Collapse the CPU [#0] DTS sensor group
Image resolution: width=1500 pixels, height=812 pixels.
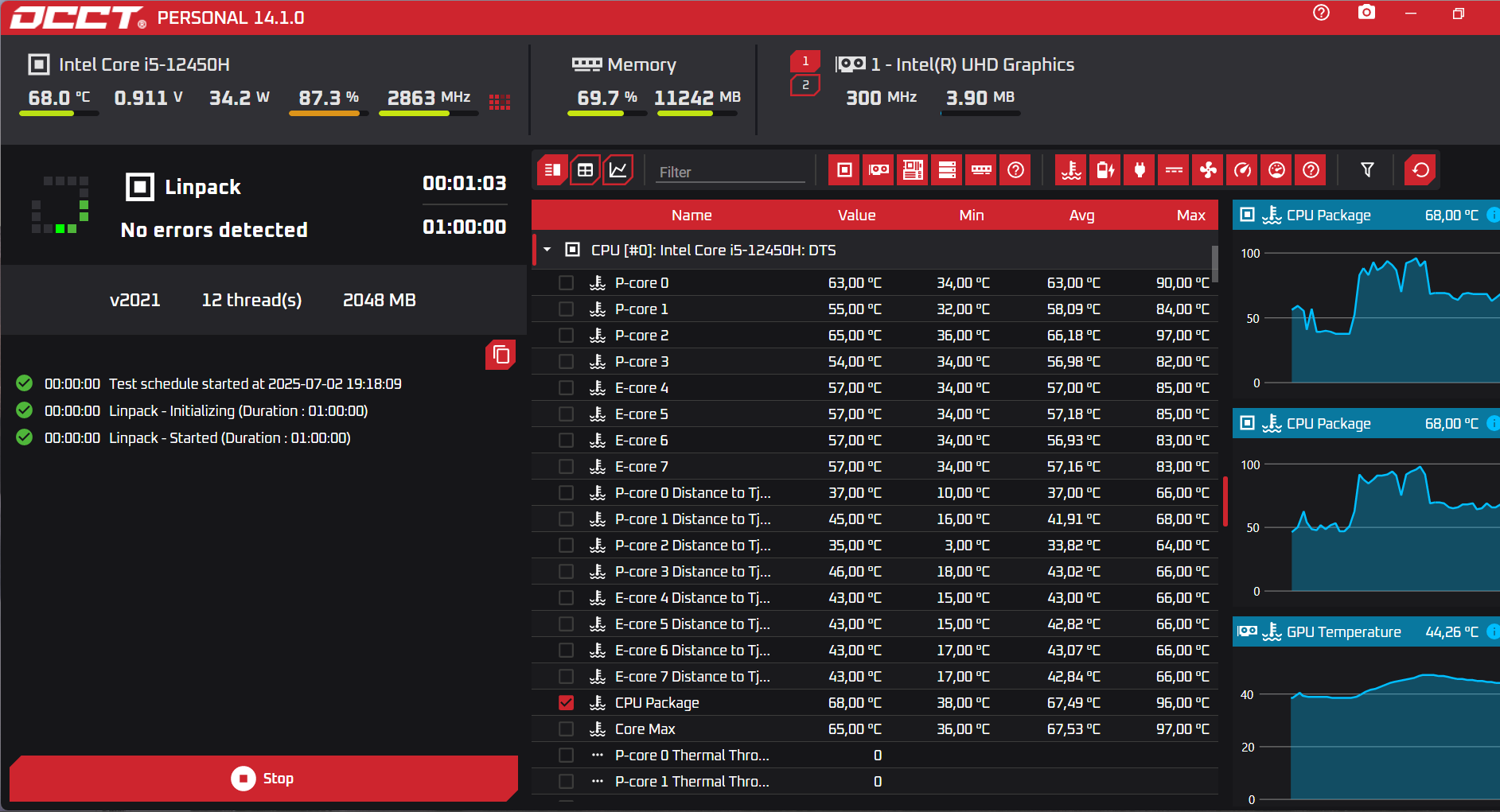547,250
